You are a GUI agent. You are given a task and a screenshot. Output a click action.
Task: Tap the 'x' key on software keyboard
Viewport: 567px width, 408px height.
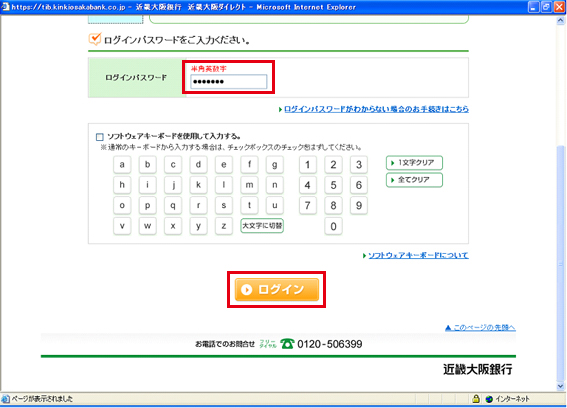point(173,226)
